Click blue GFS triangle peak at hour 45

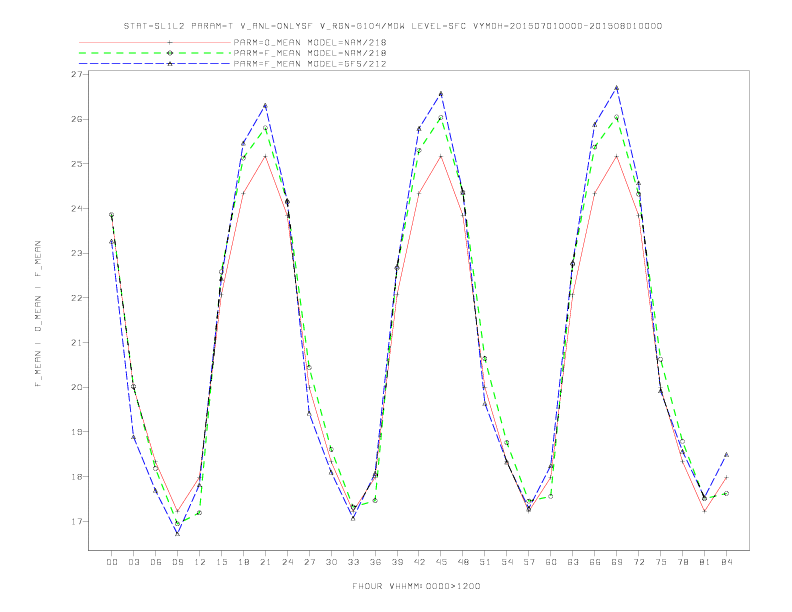[x=441, y=93]
